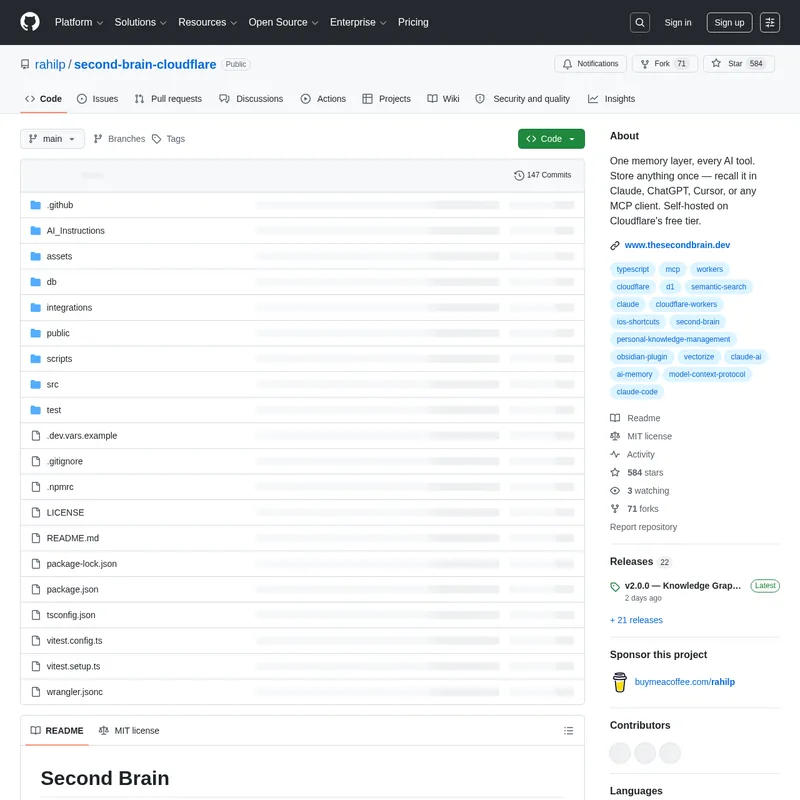800x800 pixels.
Task: Expand the main branch dropdown
Action: click(x=52, y=139)
